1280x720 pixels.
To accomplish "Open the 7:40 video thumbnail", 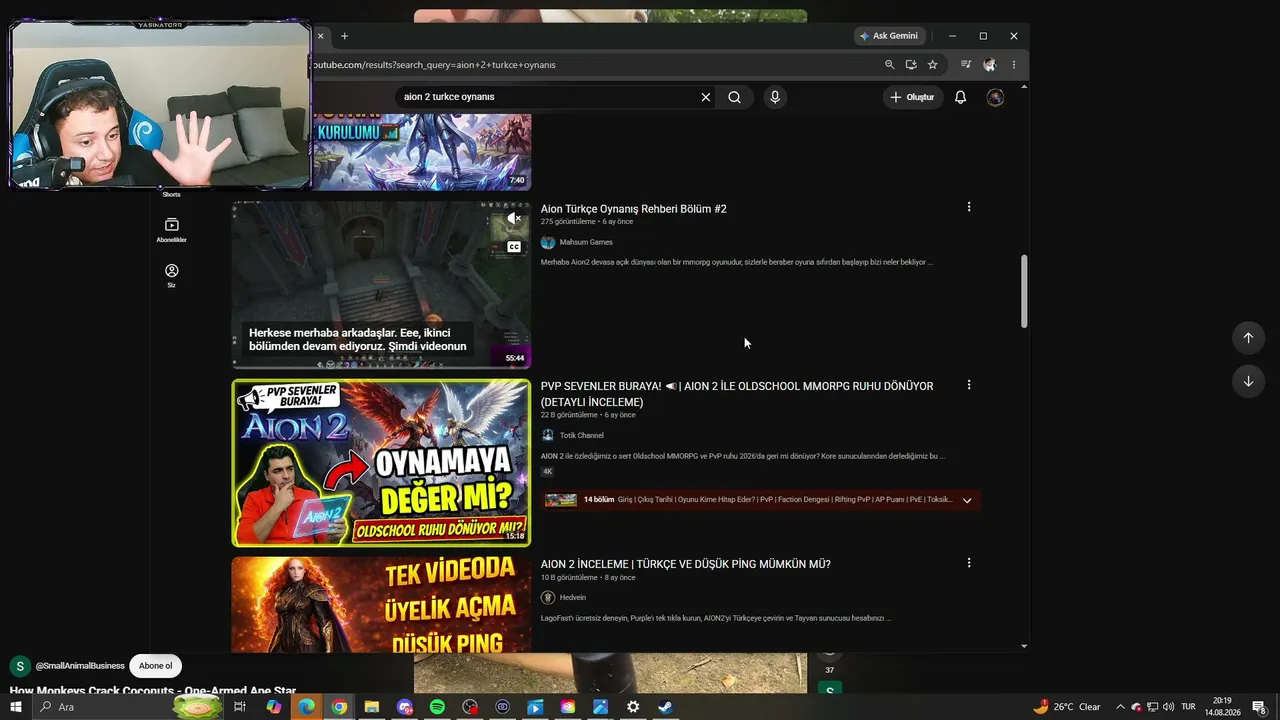I will click(x=421, y=152).
